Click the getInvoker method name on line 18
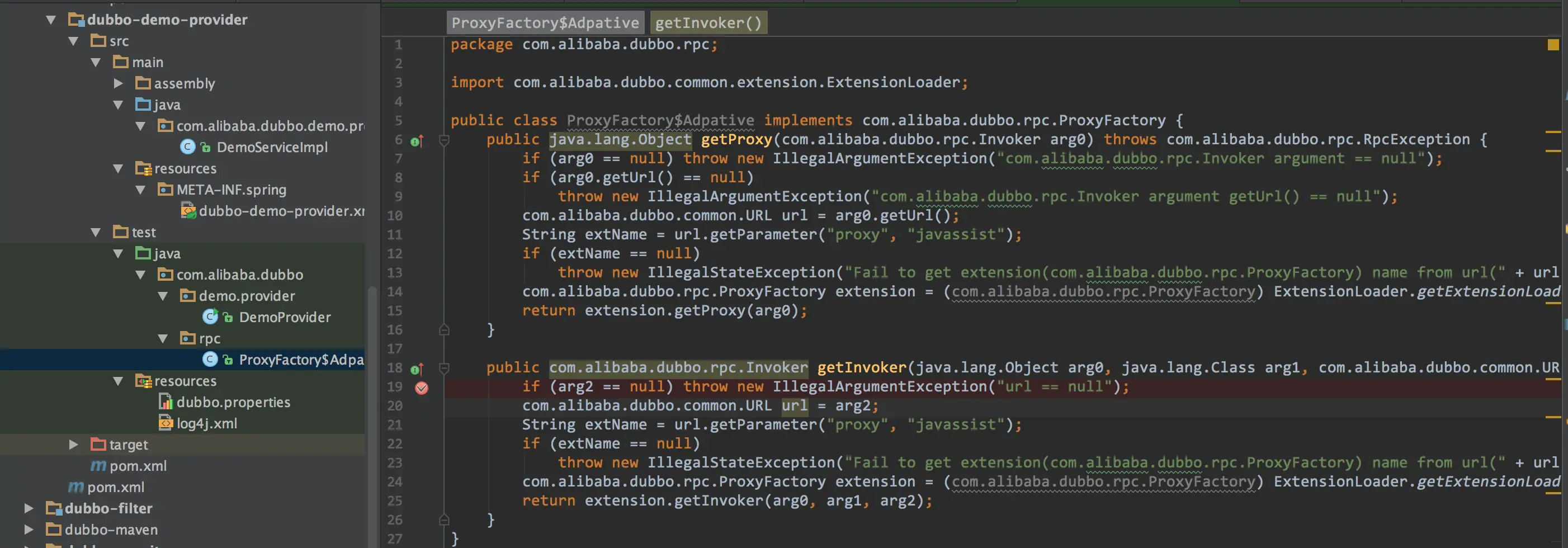Viewport: 1568px width, 548px height. (862, 368)
